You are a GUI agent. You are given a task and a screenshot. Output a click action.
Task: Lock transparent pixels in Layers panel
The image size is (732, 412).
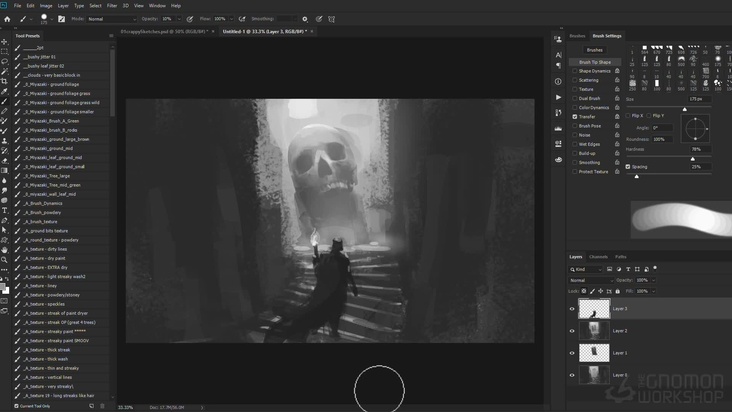click(x=584, y=291)
